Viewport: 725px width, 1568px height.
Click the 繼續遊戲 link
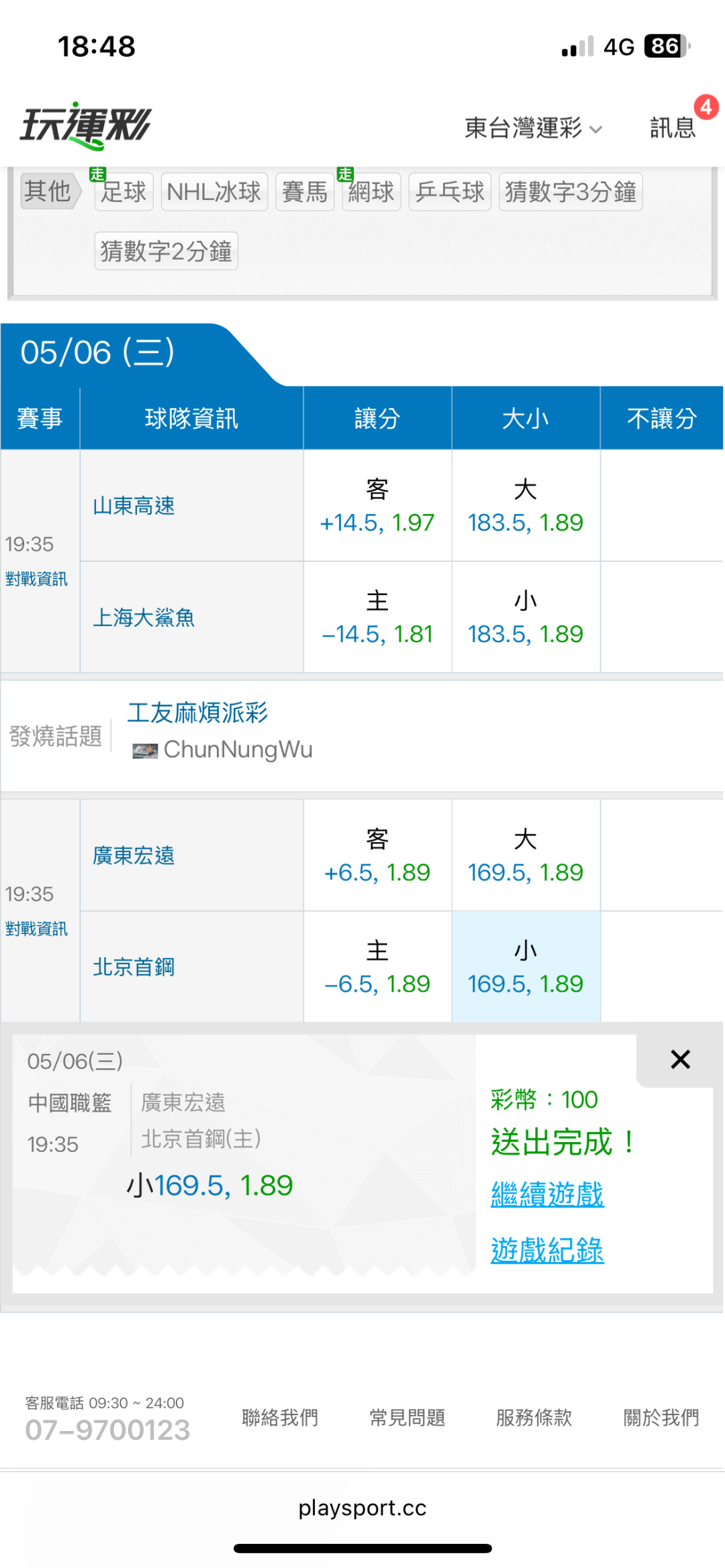(x=547, y=1194)
